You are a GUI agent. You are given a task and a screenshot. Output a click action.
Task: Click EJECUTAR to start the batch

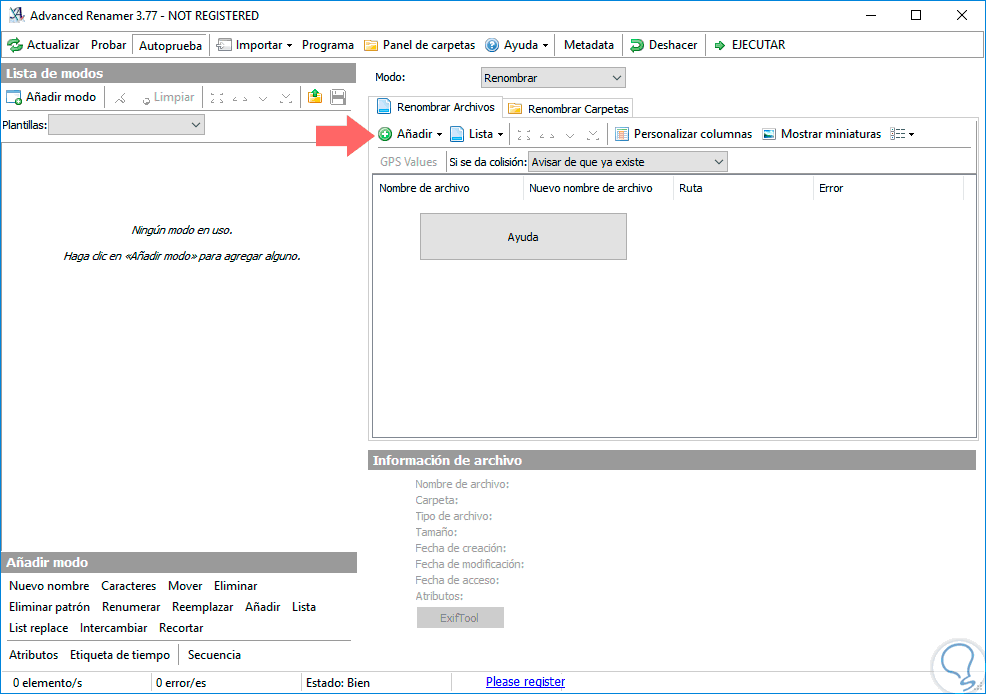750,45
